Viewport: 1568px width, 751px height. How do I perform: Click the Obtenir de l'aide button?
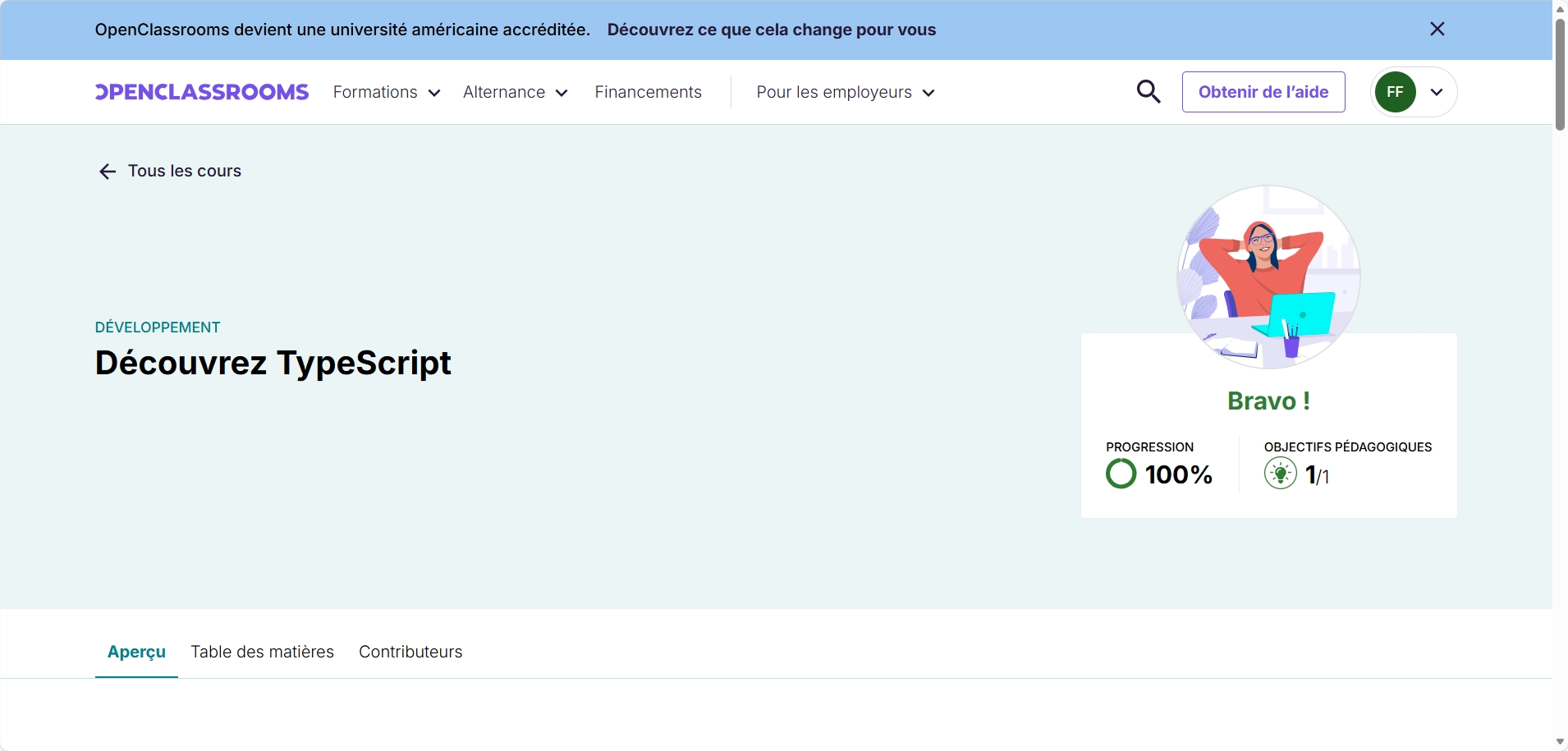click(x=1263, y=92)
